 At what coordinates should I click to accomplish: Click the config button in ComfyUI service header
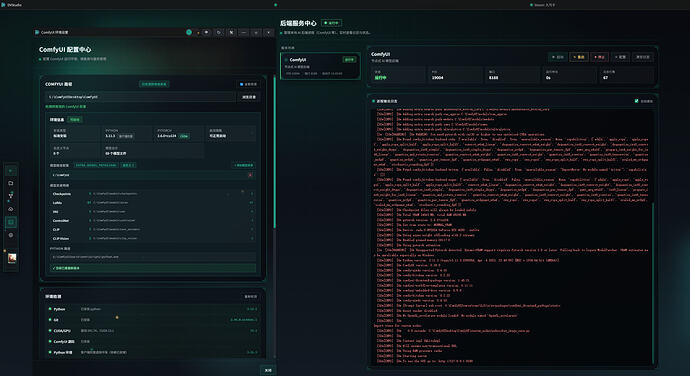pyautogui.click(x=620, y=57)
